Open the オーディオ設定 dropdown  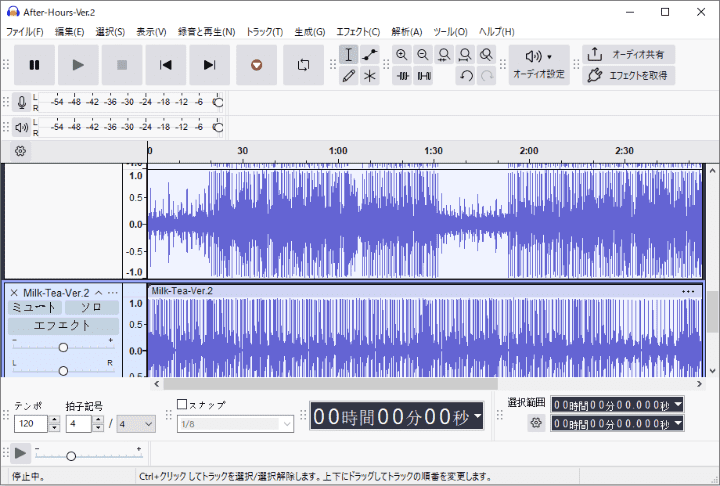539,64
